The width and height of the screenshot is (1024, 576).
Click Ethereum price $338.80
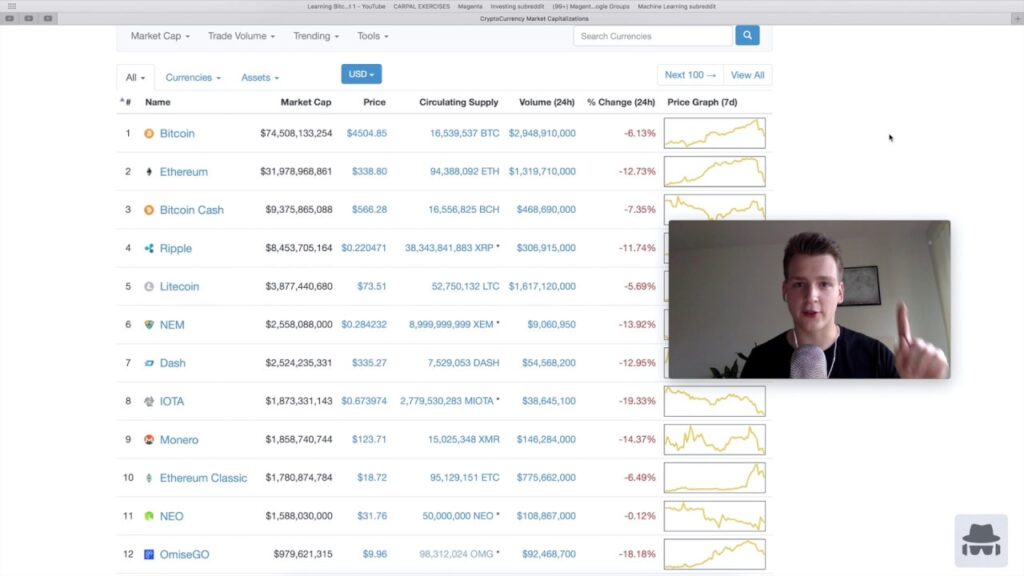pyautogui.click(x=369, y=172)
